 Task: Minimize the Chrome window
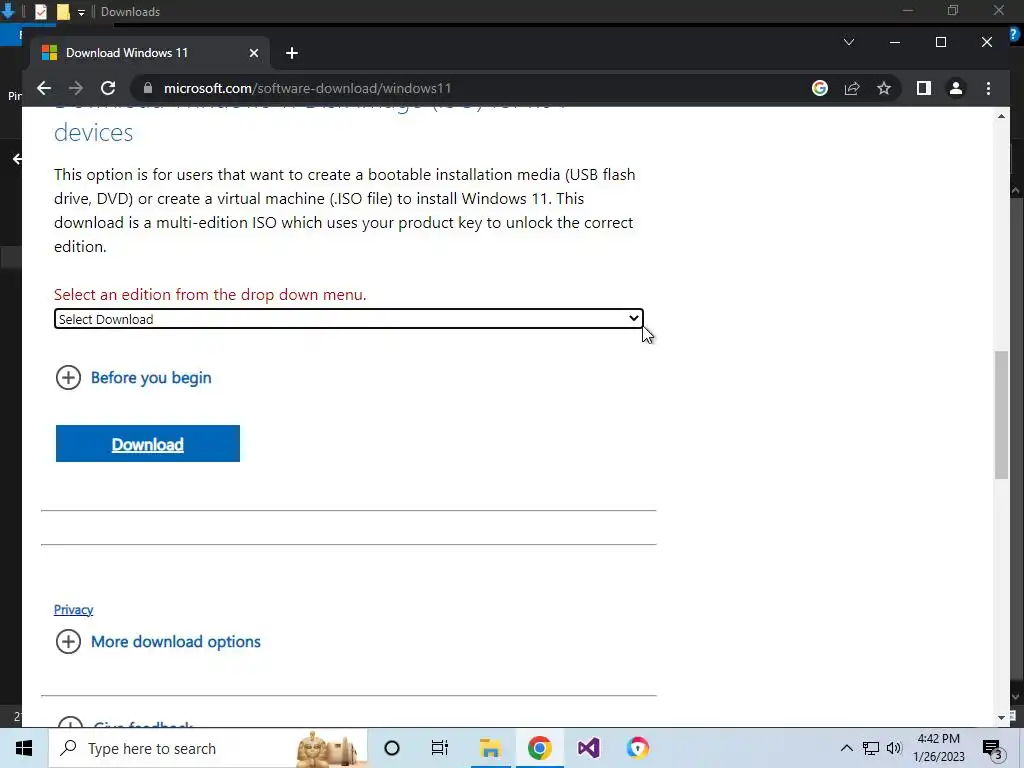point(895,42)
